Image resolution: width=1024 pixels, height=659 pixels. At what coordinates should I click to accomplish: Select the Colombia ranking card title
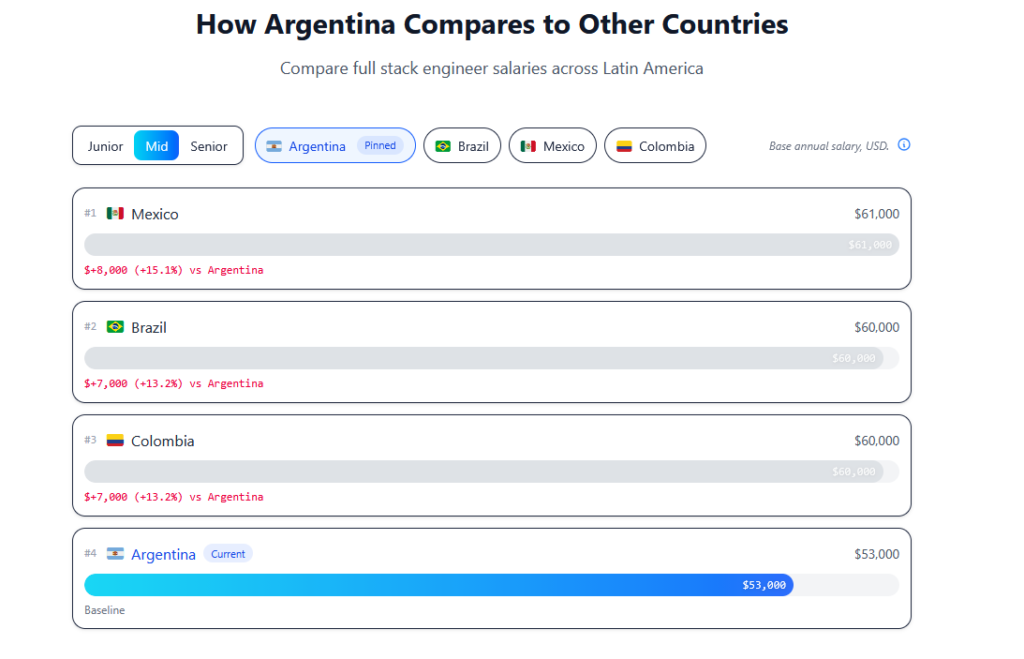(x=162, y=441)
